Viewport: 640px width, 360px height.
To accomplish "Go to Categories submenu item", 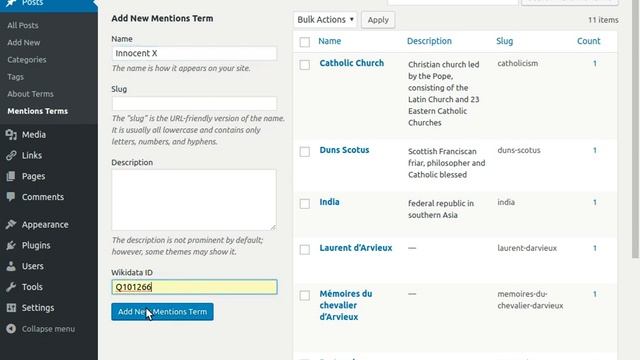I will (27, 60).
